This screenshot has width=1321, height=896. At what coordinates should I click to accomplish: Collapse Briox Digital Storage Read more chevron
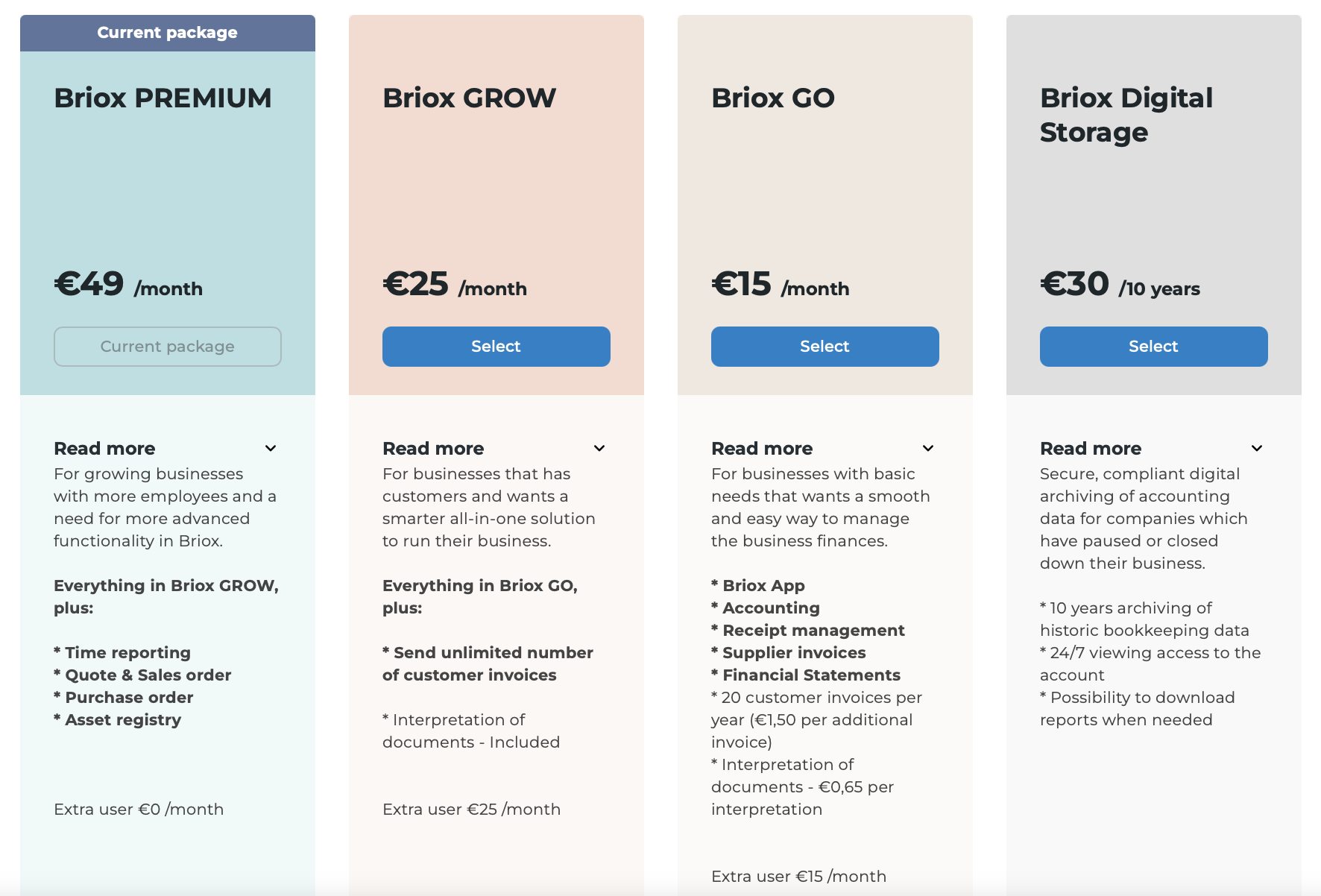click(1257, 448)
